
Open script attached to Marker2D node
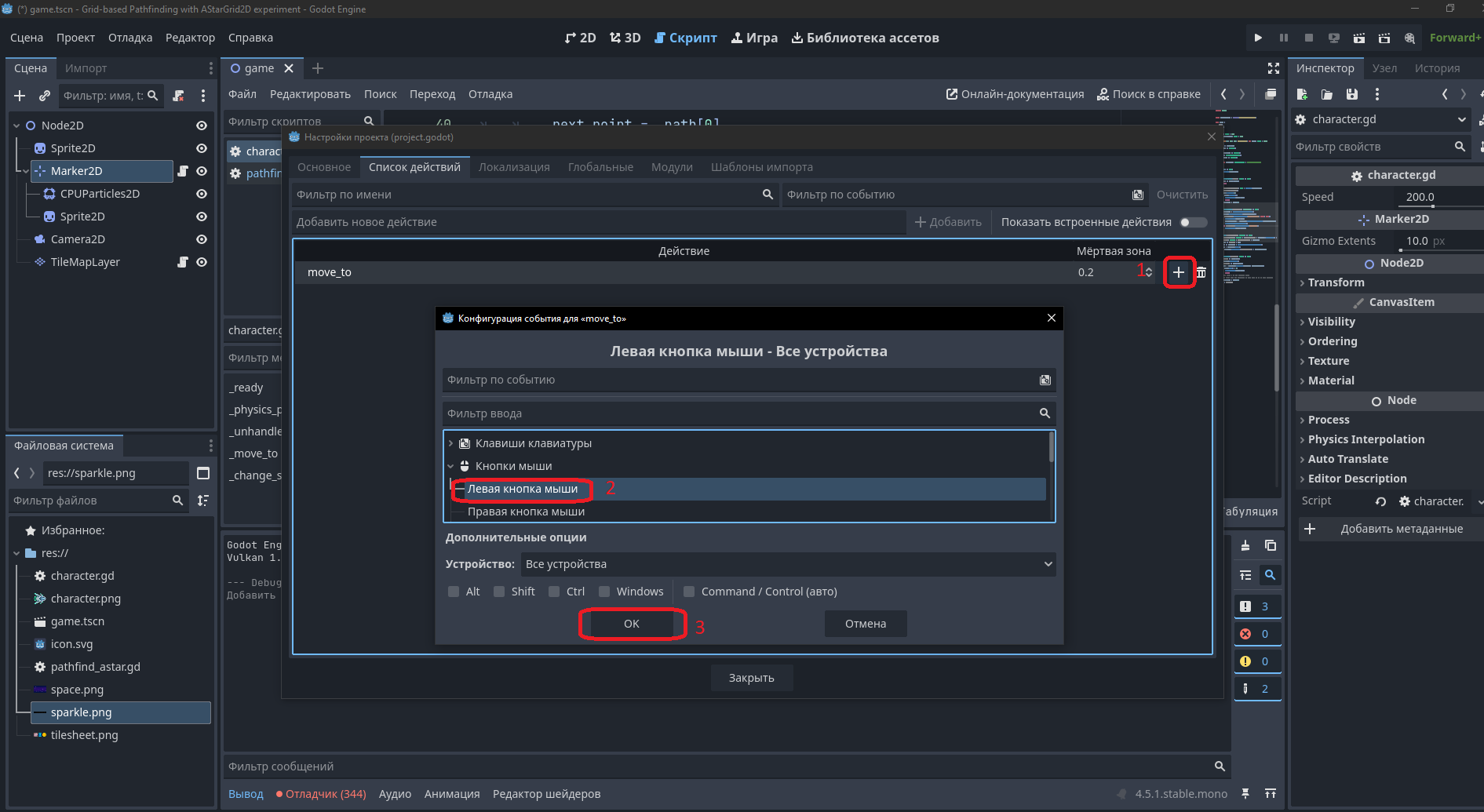click(x=183, y=171)
